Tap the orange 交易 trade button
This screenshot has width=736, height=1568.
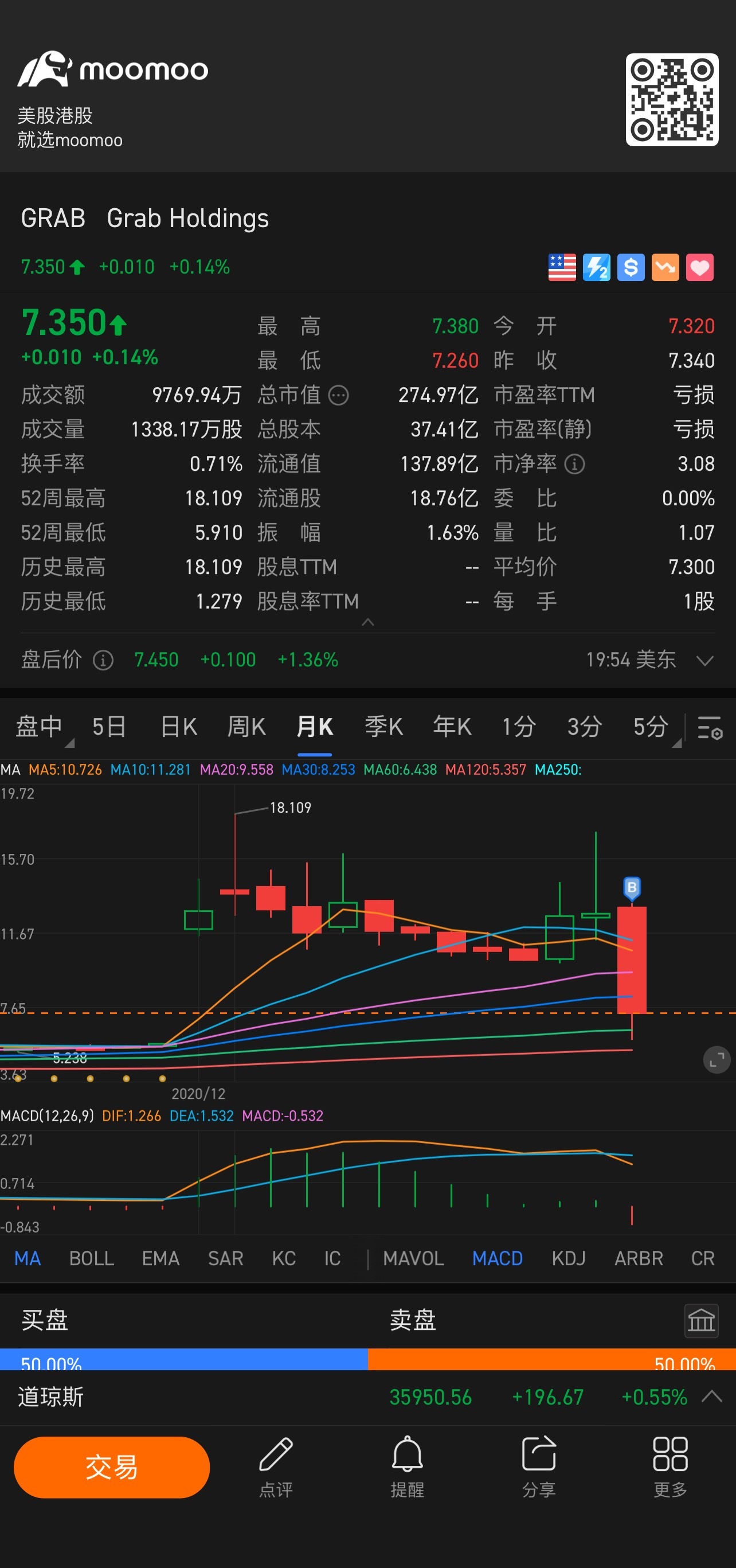click(112, 1466)
